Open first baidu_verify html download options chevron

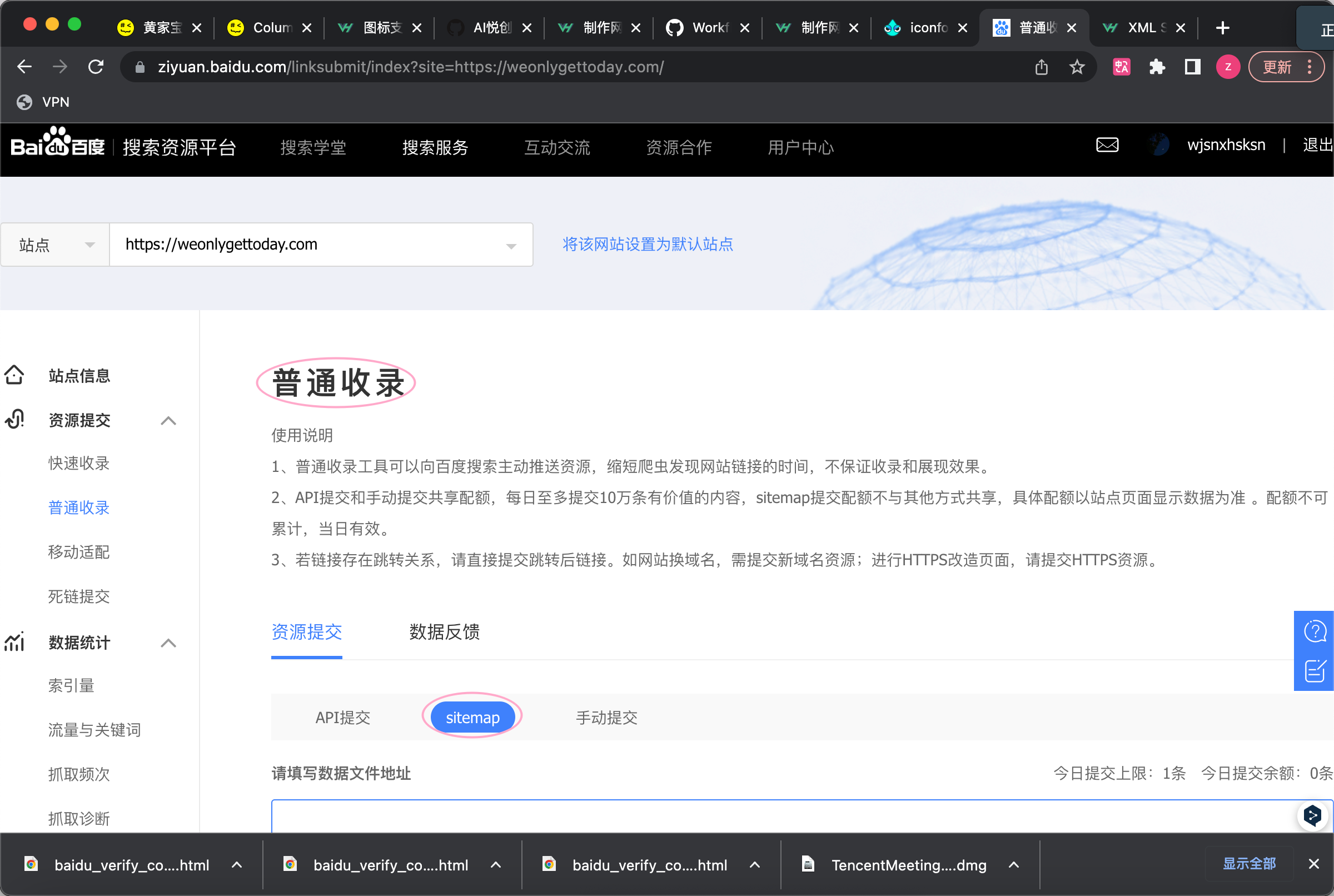point(237,864)
